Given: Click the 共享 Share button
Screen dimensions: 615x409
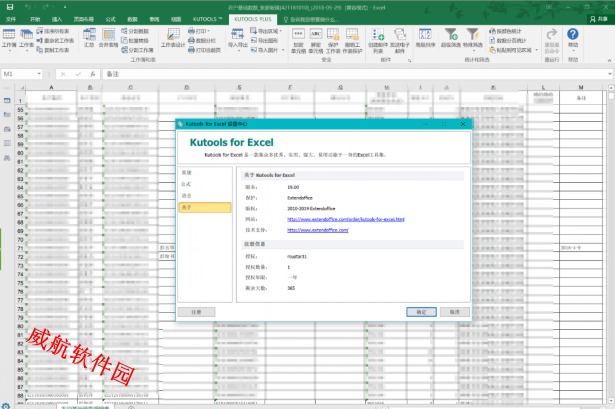Looking at the screenshot, I should click(x=600, y=19).
